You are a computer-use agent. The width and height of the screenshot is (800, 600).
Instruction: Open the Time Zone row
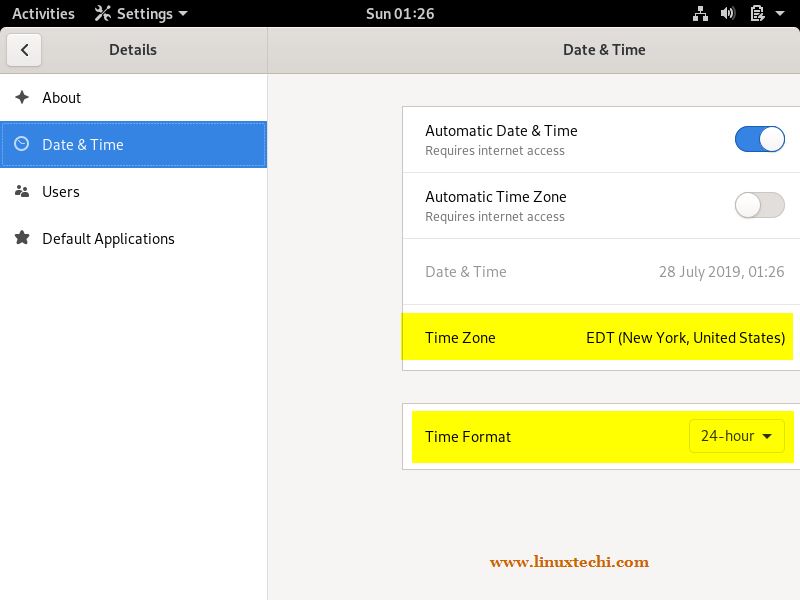[598, 338]
